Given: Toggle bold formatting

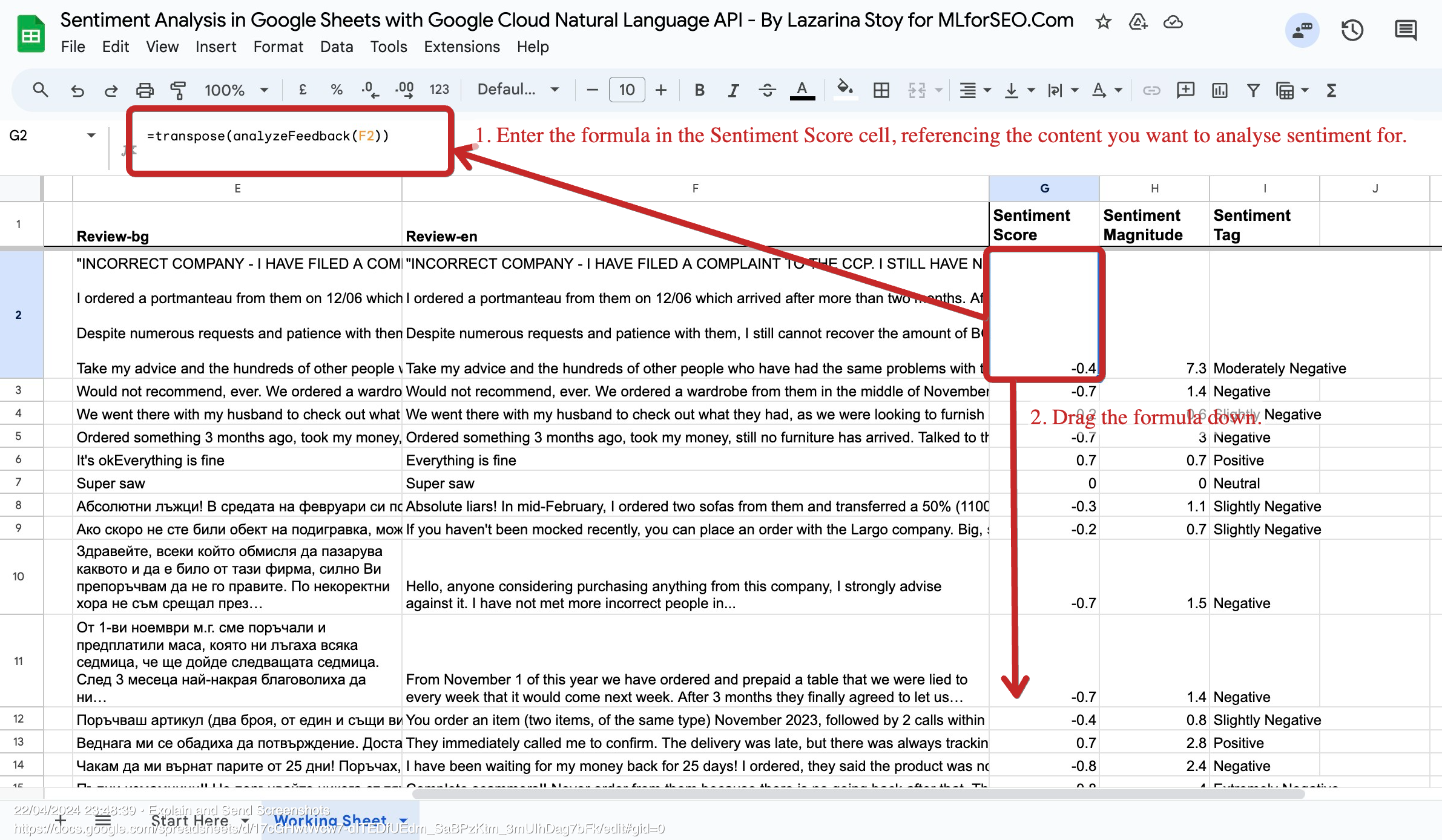Looking at the screenshot, I should click(699, 90).
